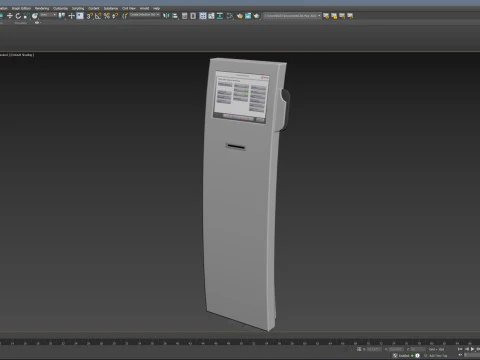Toggle Spinner Snap
Image resolution: width=480 pixels, height=360 pixels.
tap(115, 16)
